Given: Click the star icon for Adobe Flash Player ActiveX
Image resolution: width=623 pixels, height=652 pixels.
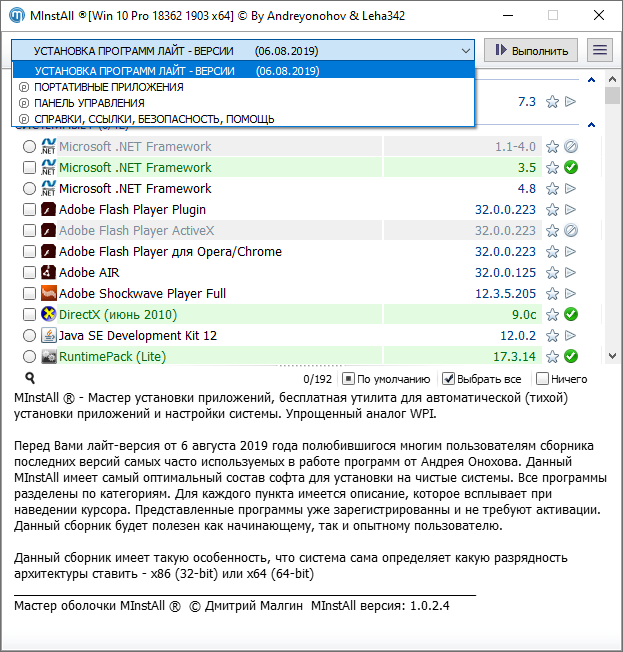Looking at the screenshot, I should (552, 230).
